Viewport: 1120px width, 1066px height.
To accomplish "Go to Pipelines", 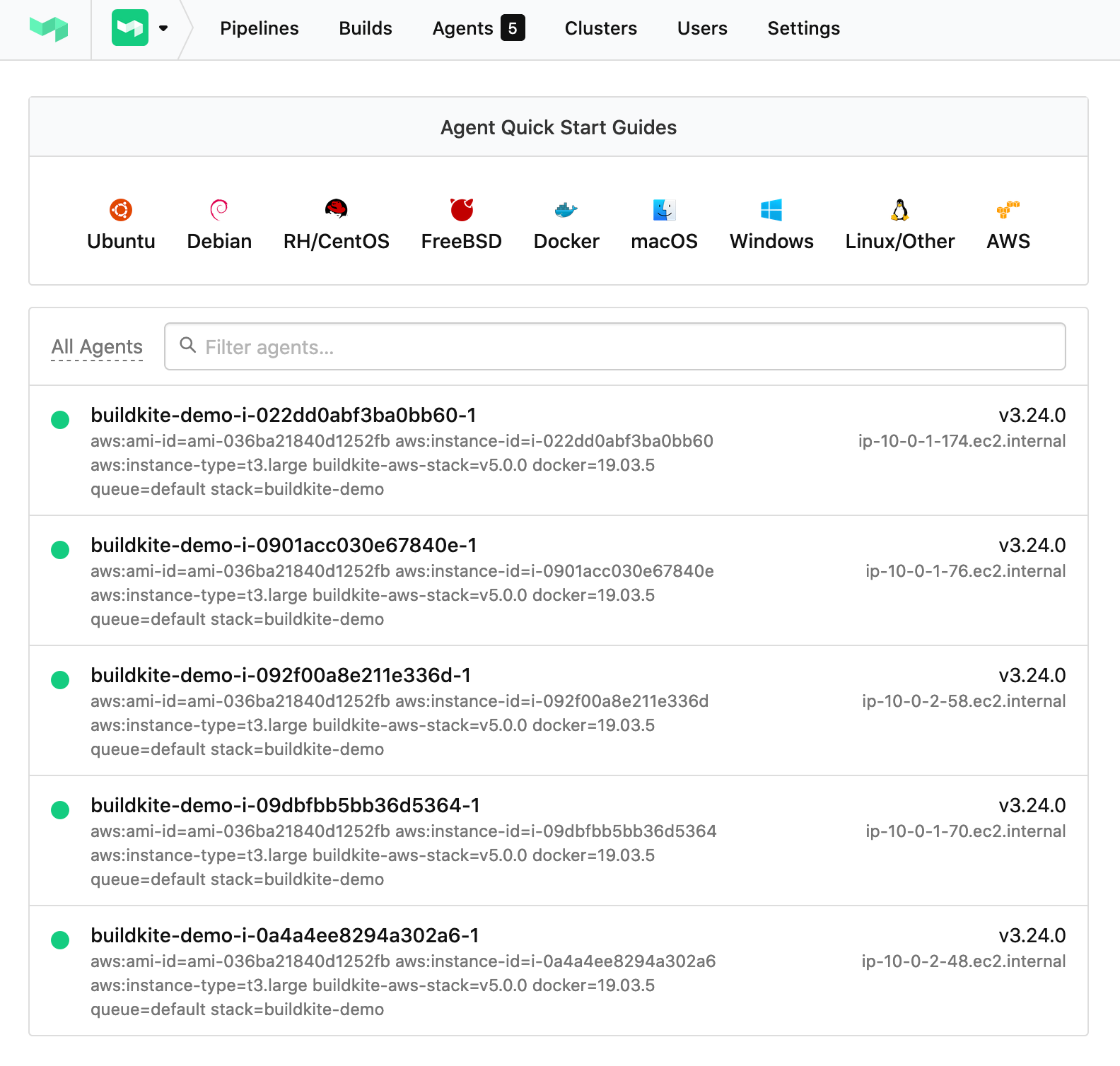I will (259, 28).
